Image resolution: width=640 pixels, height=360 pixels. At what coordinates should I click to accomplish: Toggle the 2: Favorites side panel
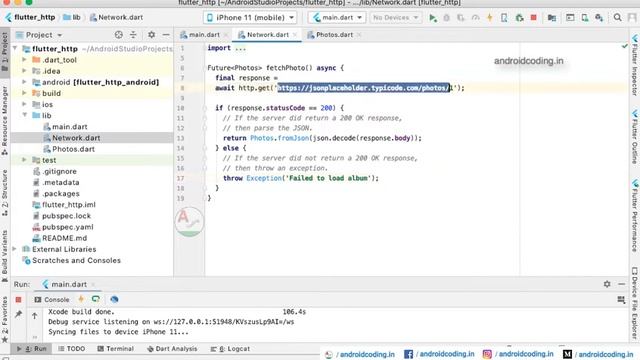click(4, 320)
